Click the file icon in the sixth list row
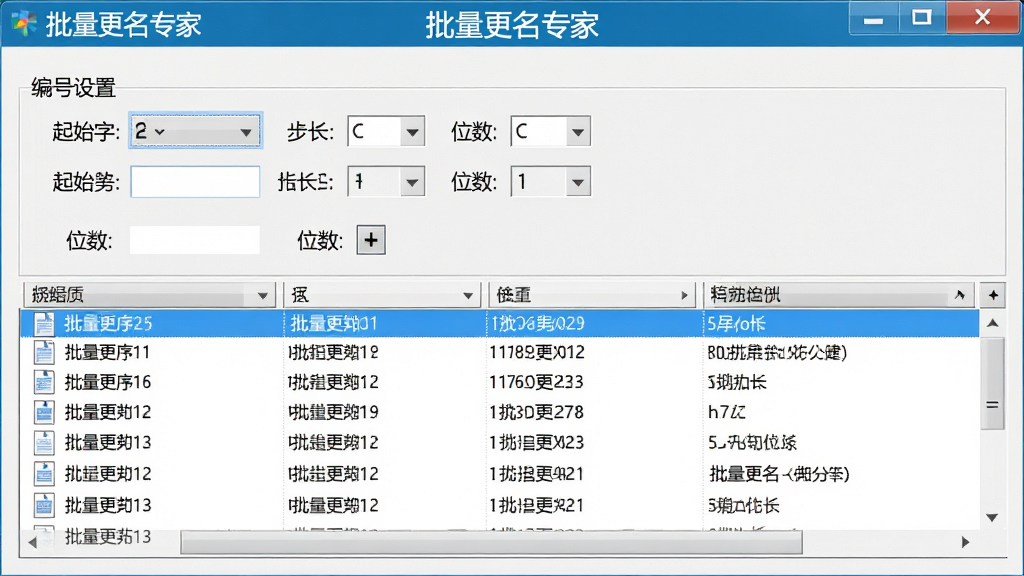 44,473
